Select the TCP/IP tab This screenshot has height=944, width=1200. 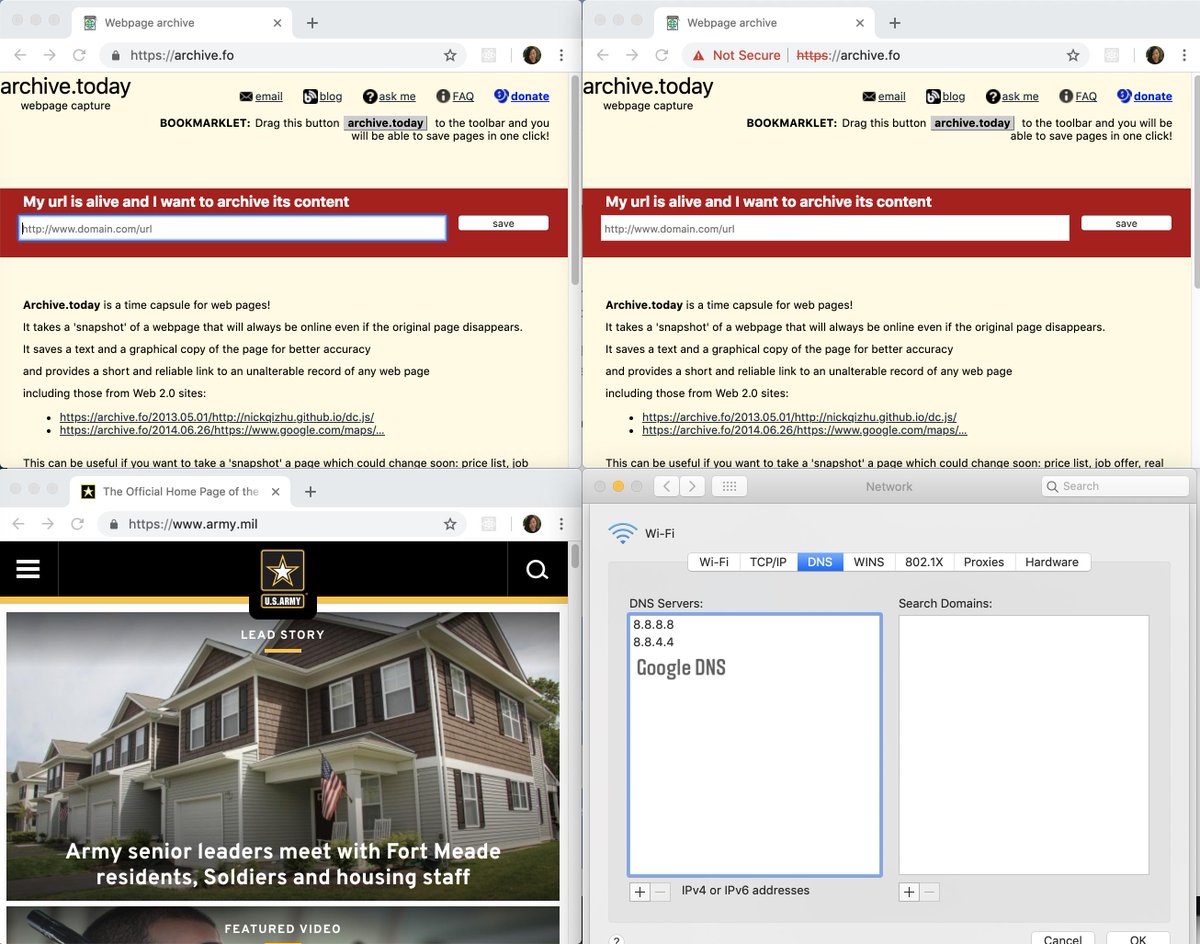pos(768,562)
